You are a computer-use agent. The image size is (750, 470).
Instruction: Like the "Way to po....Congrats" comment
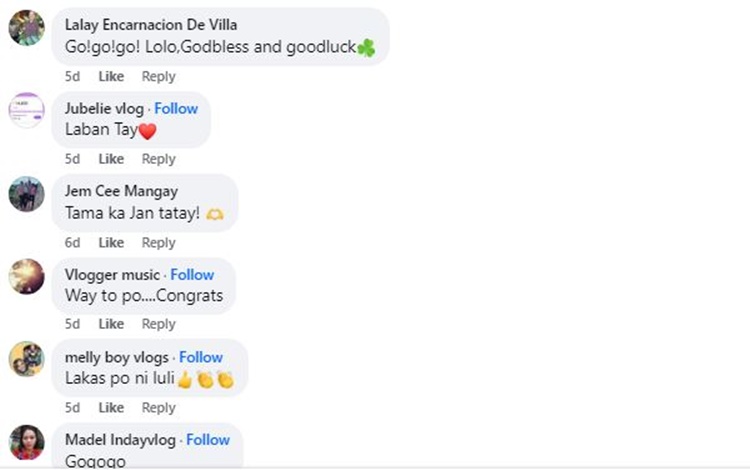(111, 324)
